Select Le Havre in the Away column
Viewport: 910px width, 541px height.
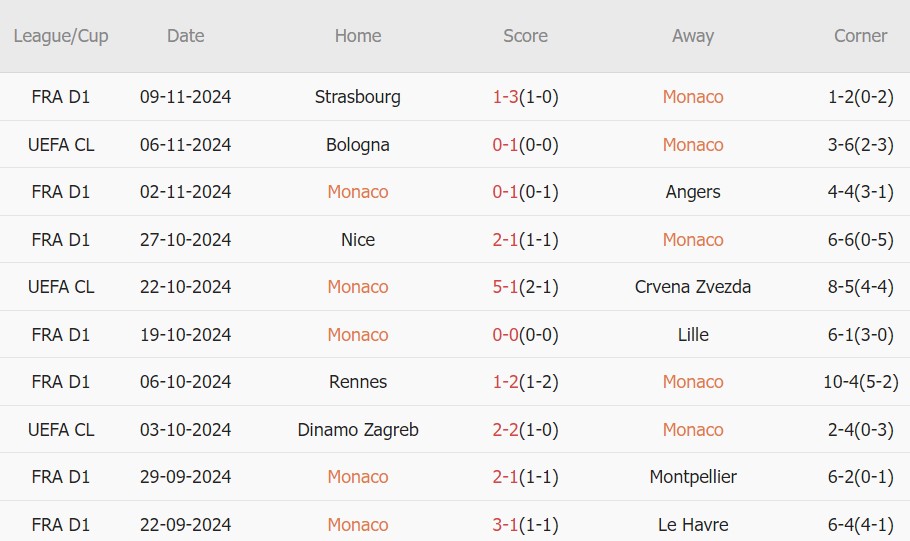pos(693,525)
